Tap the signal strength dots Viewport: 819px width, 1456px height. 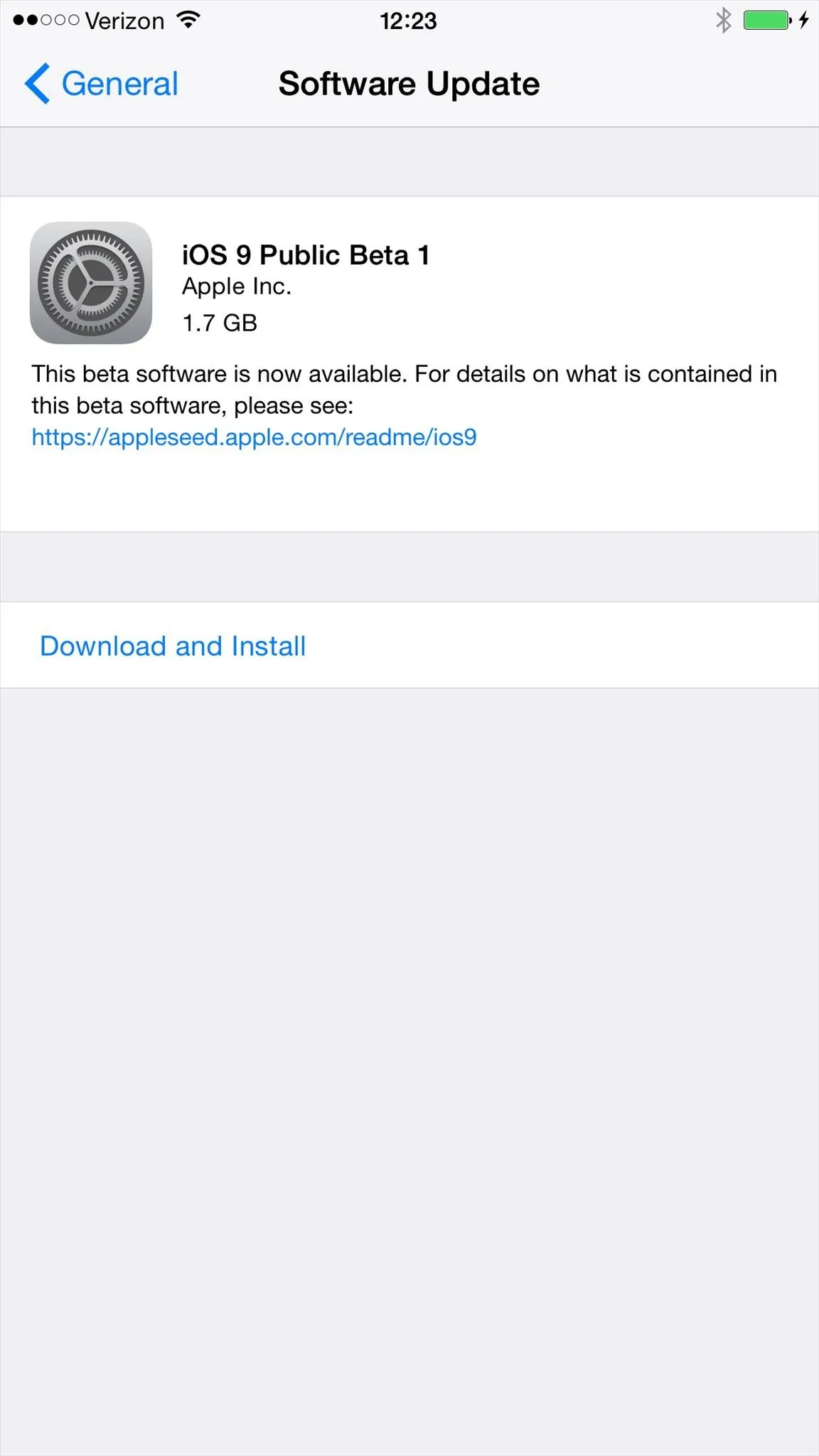46,21
